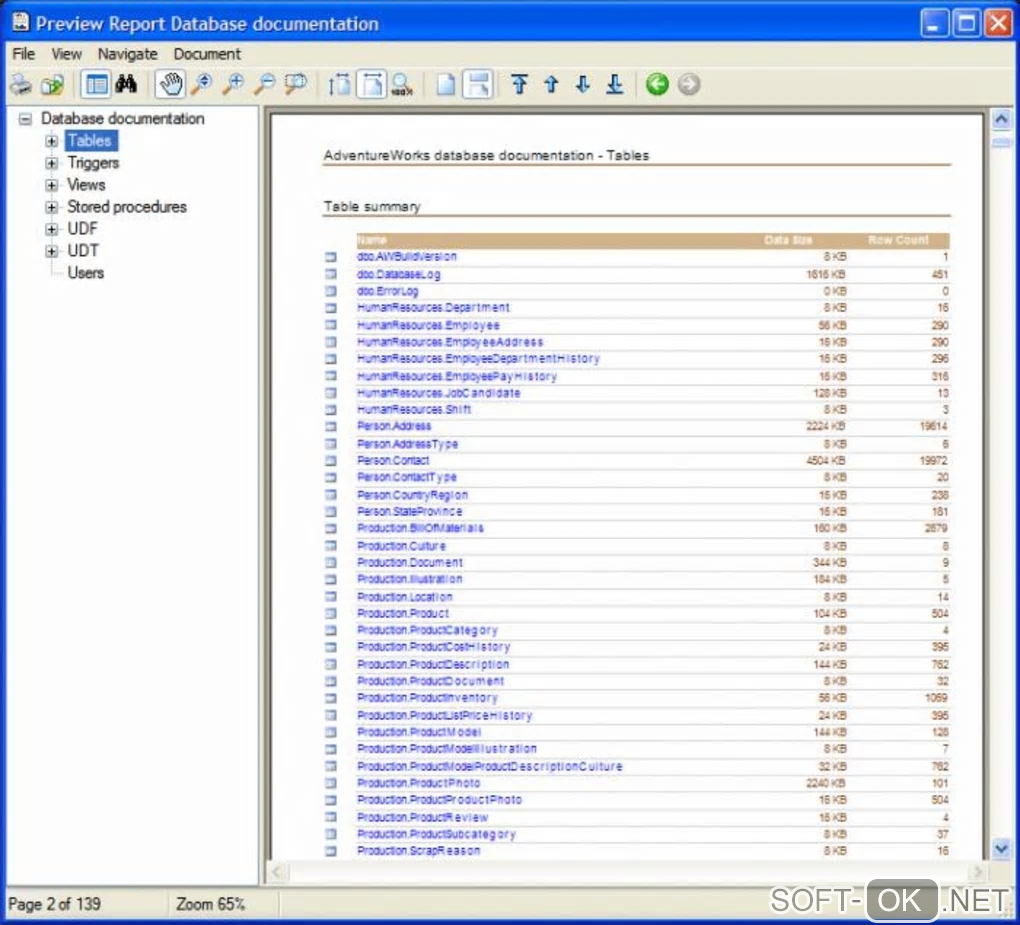Open the dbo.DatabaseLog link
The height and width of the screenshot is (925, 1020).
[398, 274]
